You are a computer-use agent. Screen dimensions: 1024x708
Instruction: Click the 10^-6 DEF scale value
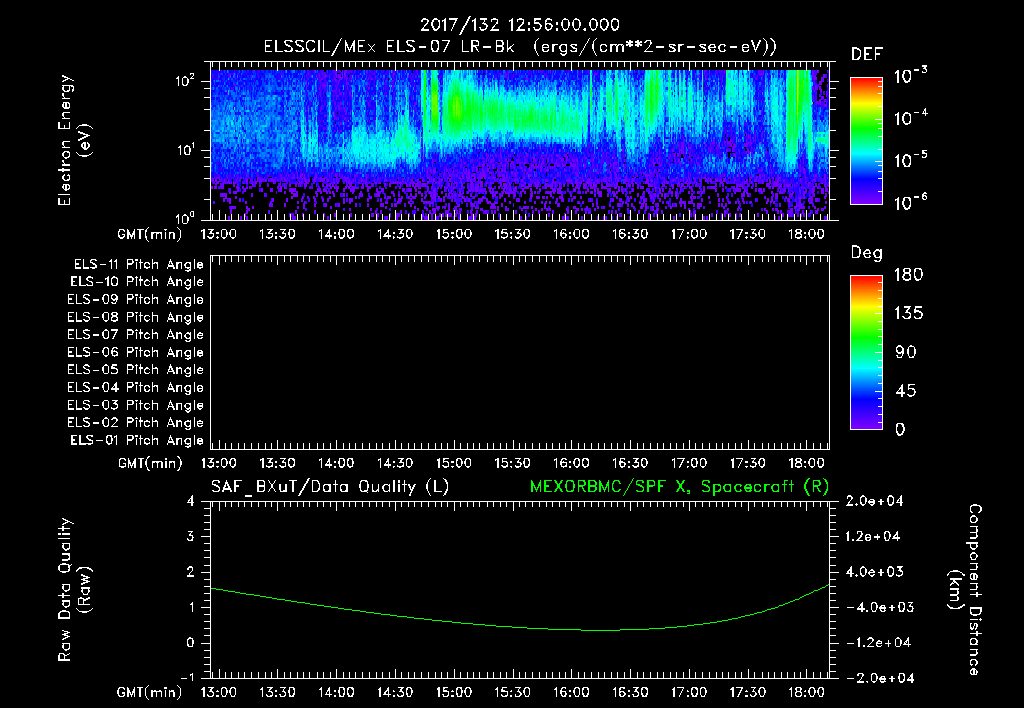click(910, 202)
